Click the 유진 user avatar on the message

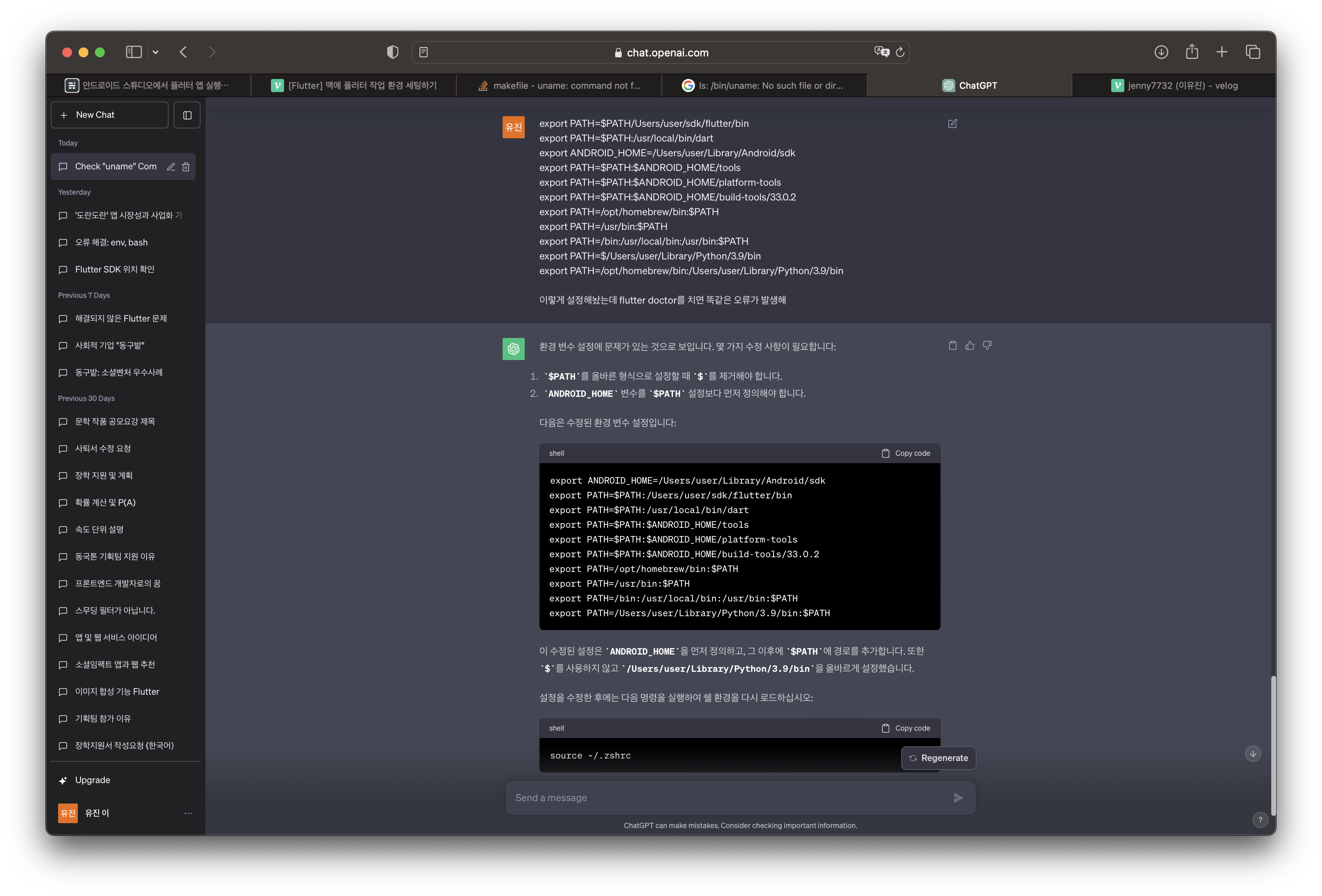(514, 127)
